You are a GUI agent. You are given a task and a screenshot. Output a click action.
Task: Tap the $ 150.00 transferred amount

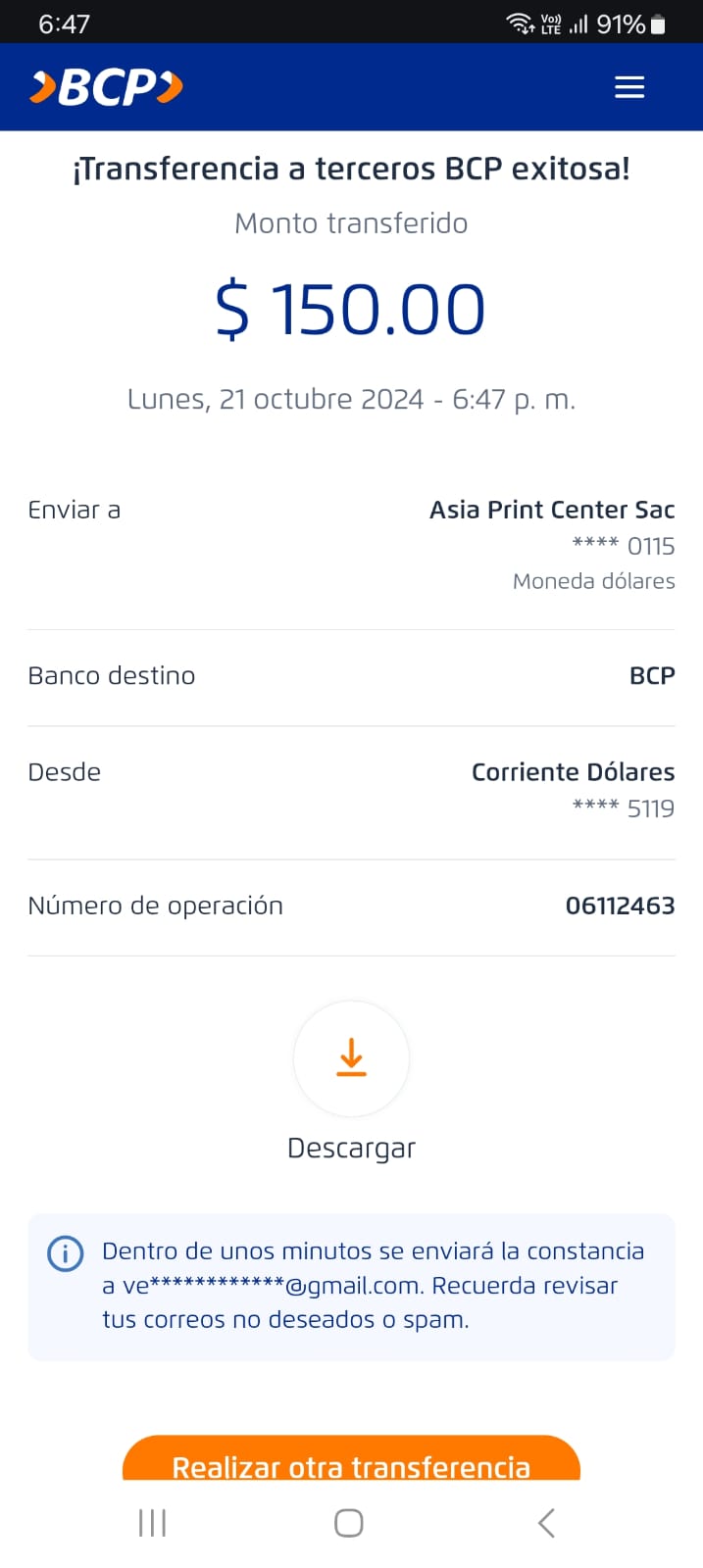click(x=351, y=310)
